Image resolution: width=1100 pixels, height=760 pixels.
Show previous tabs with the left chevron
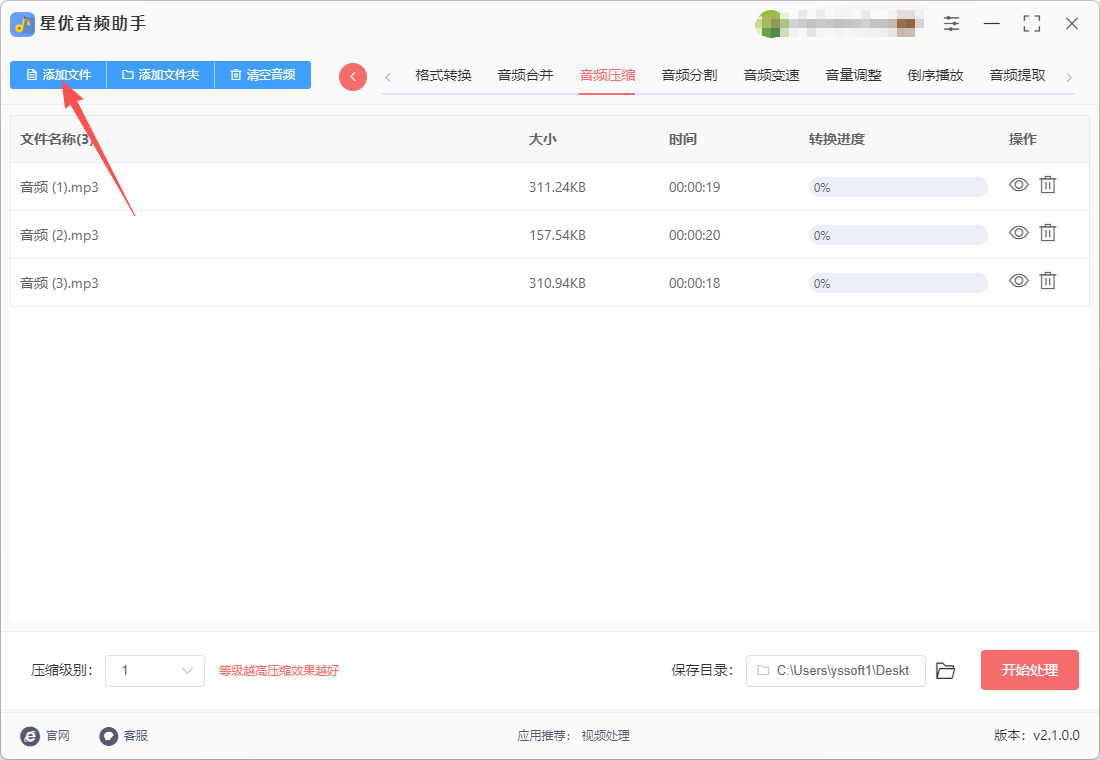(x=388, y=77)
